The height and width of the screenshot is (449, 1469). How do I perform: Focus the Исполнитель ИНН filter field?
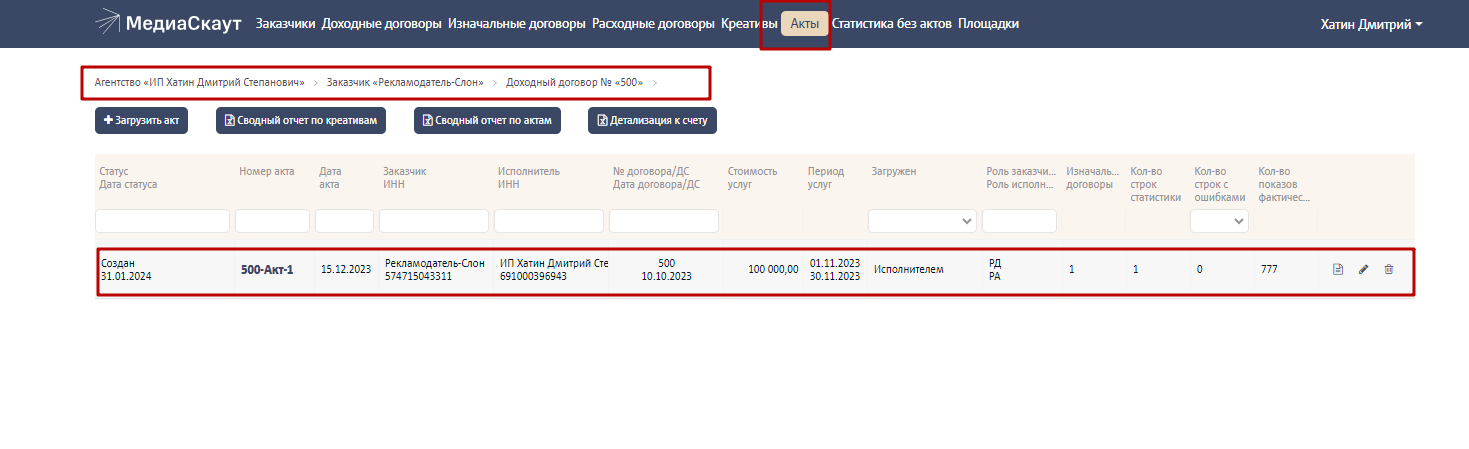coord(549,221)
